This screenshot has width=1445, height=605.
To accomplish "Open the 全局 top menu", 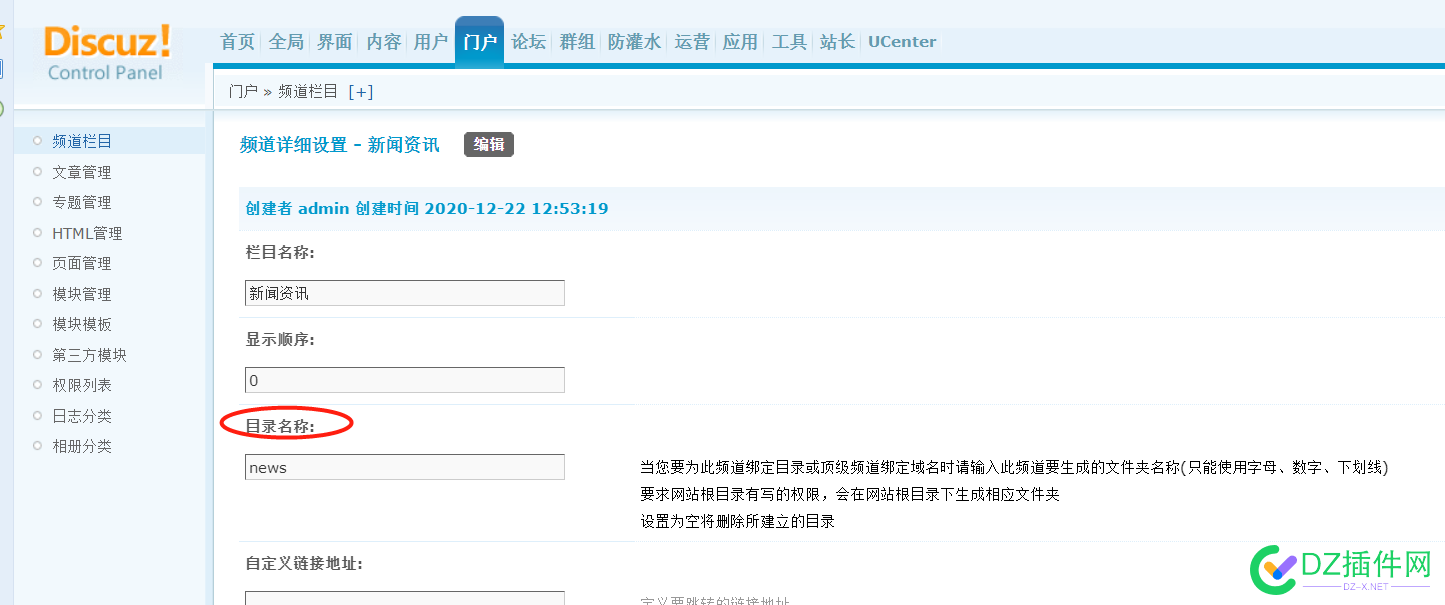I will [286, 42].
